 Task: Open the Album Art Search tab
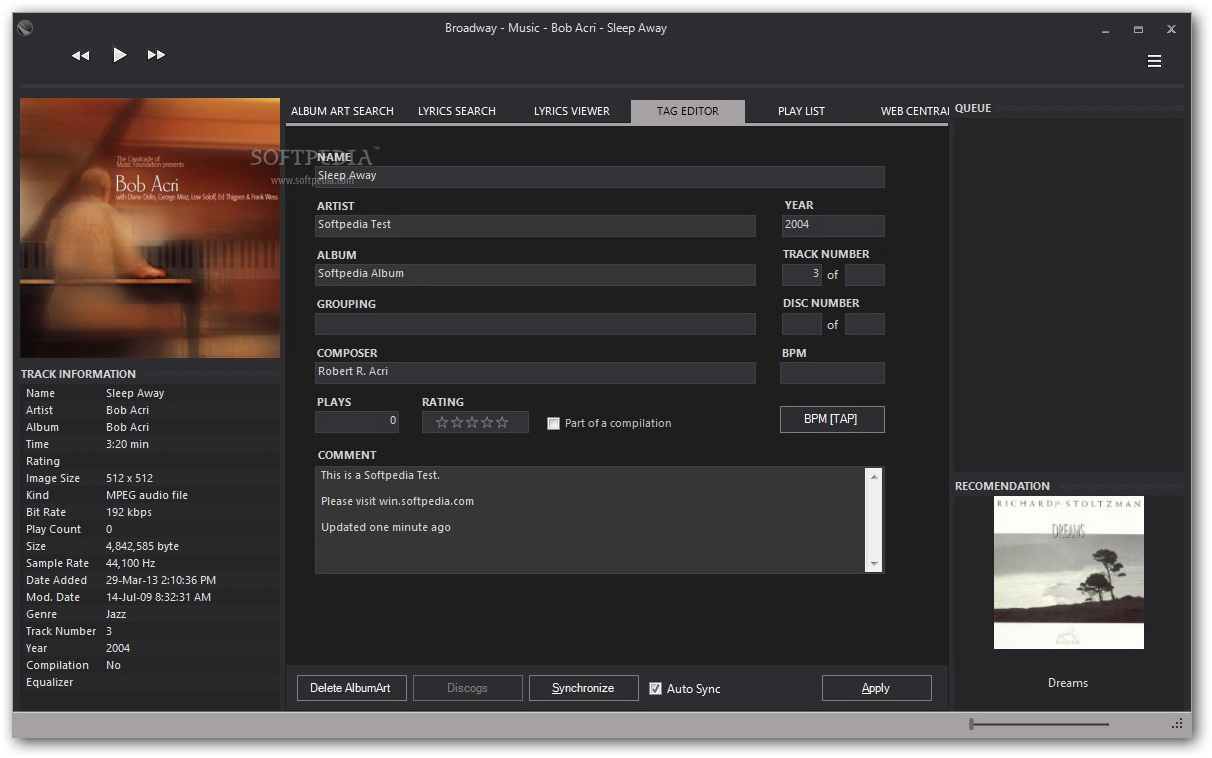click(x=342, y=111)
